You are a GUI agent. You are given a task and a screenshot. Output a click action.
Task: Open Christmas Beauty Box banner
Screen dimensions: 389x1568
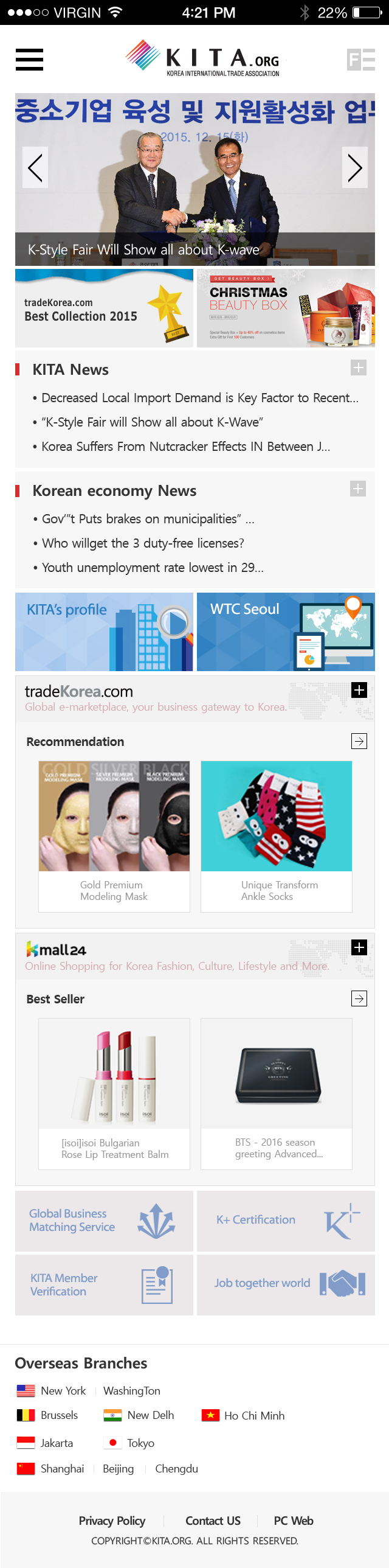click(x=286, y=308)
